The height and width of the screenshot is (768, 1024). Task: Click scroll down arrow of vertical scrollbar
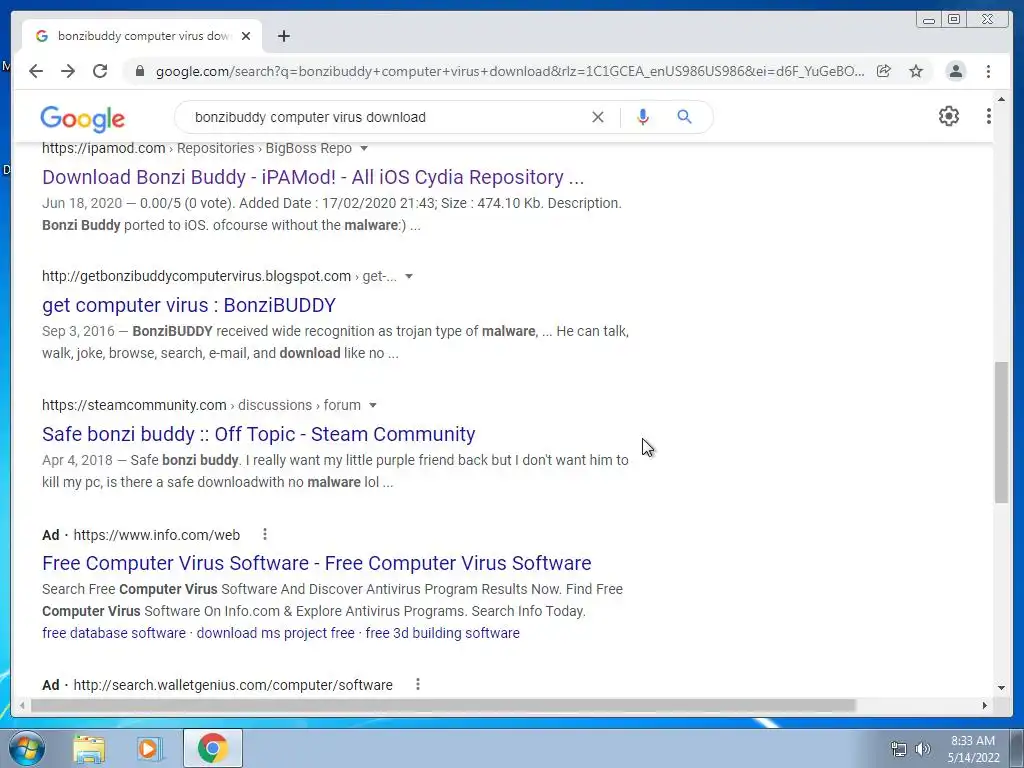[1001, 687]
